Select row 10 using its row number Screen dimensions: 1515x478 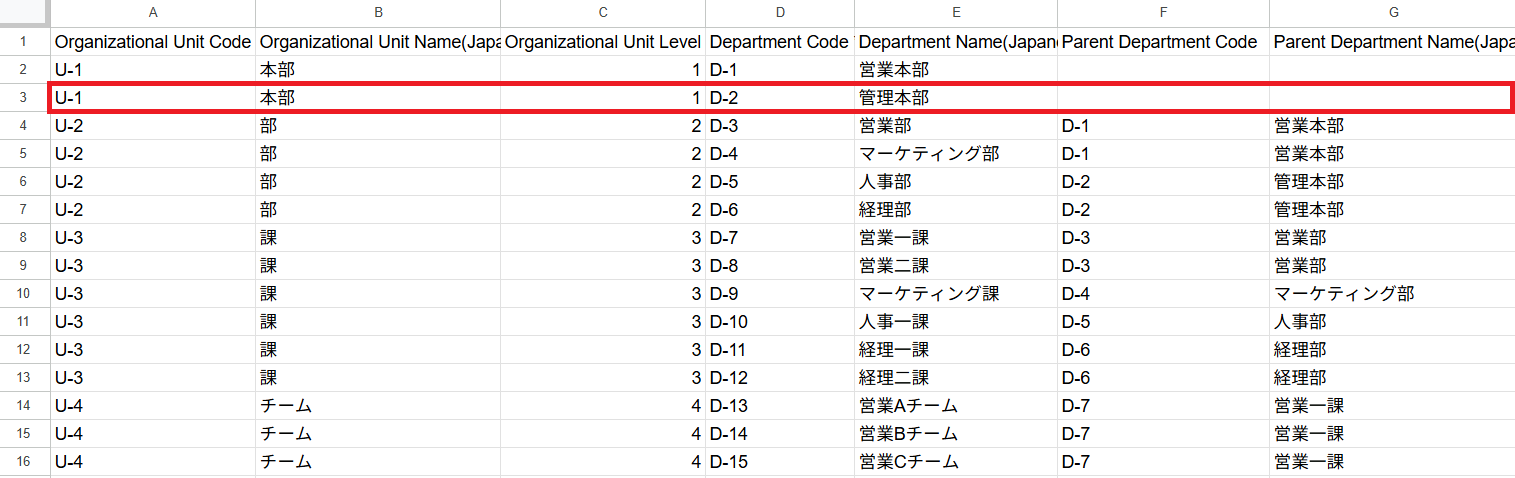tap(24, 294)
